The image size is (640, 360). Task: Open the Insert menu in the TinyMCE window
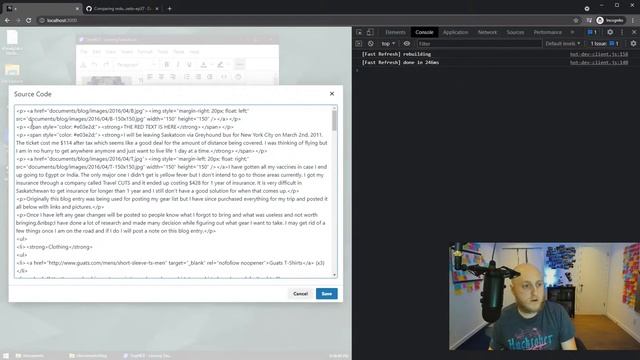127,52
